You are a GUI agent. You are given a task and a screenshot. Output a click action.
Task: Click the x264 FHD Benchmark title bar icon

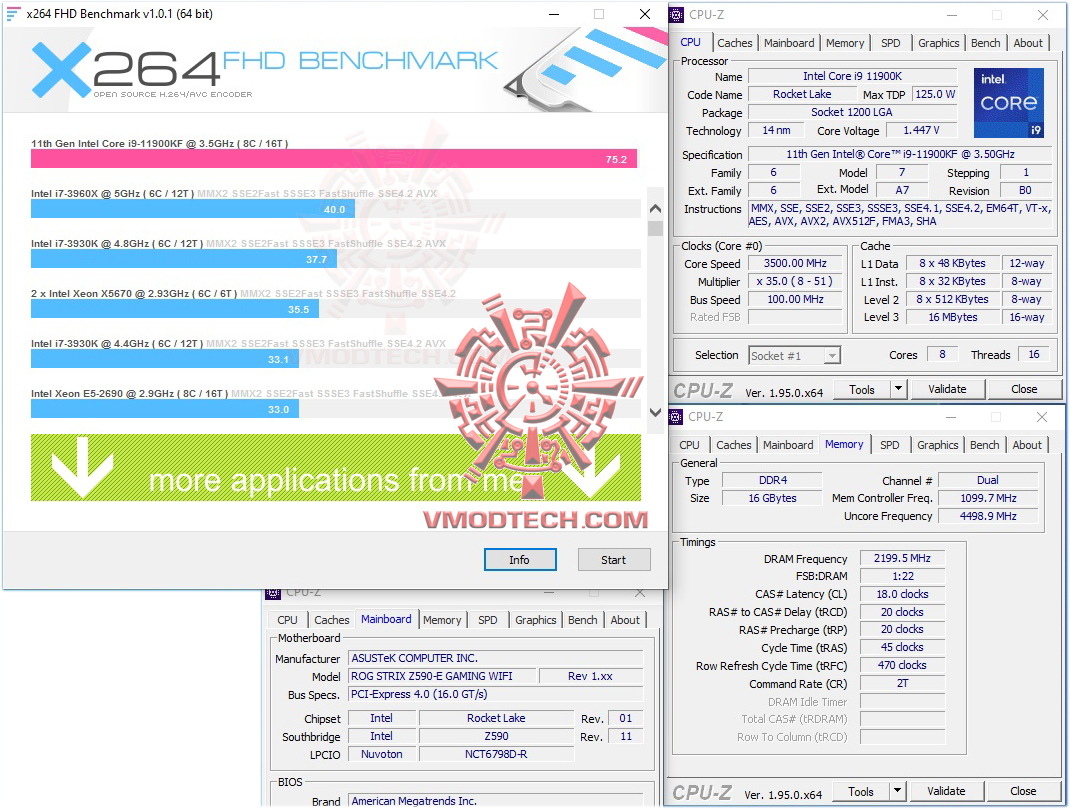(x=13, y=14)
